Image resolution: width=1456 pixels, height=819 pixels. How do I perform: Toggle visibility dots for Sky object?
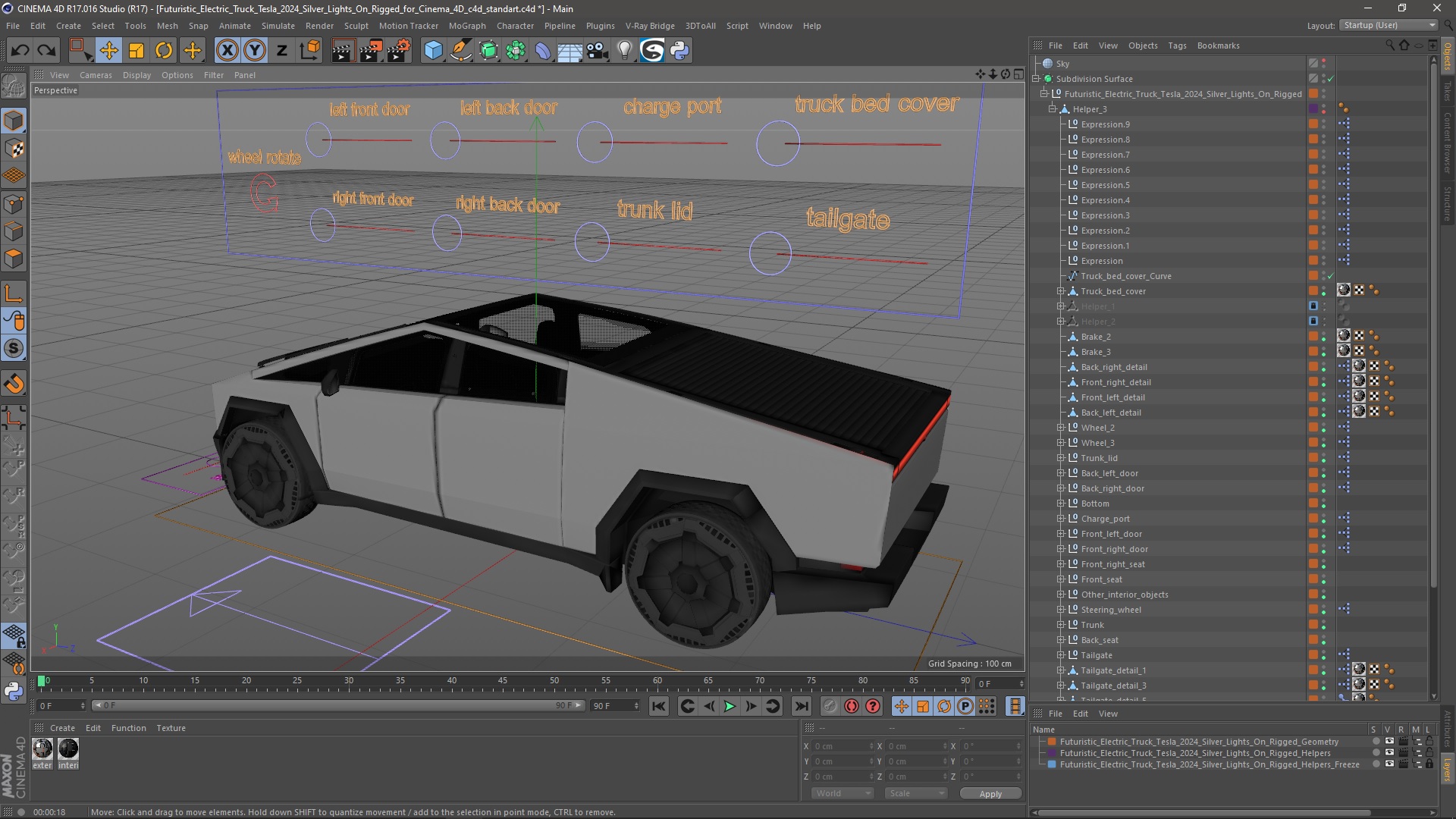1324,64
